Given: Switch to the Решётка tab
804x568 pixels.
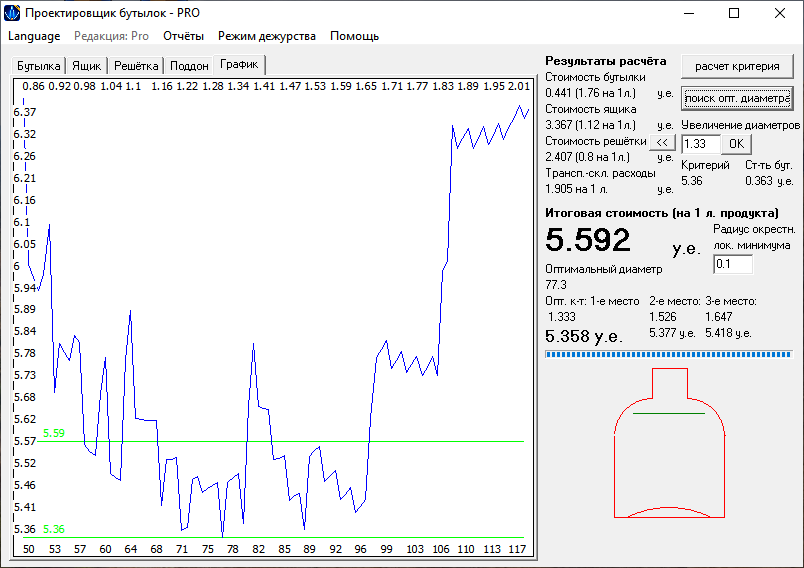Looking at the screenshot, I should coord(136,66).
